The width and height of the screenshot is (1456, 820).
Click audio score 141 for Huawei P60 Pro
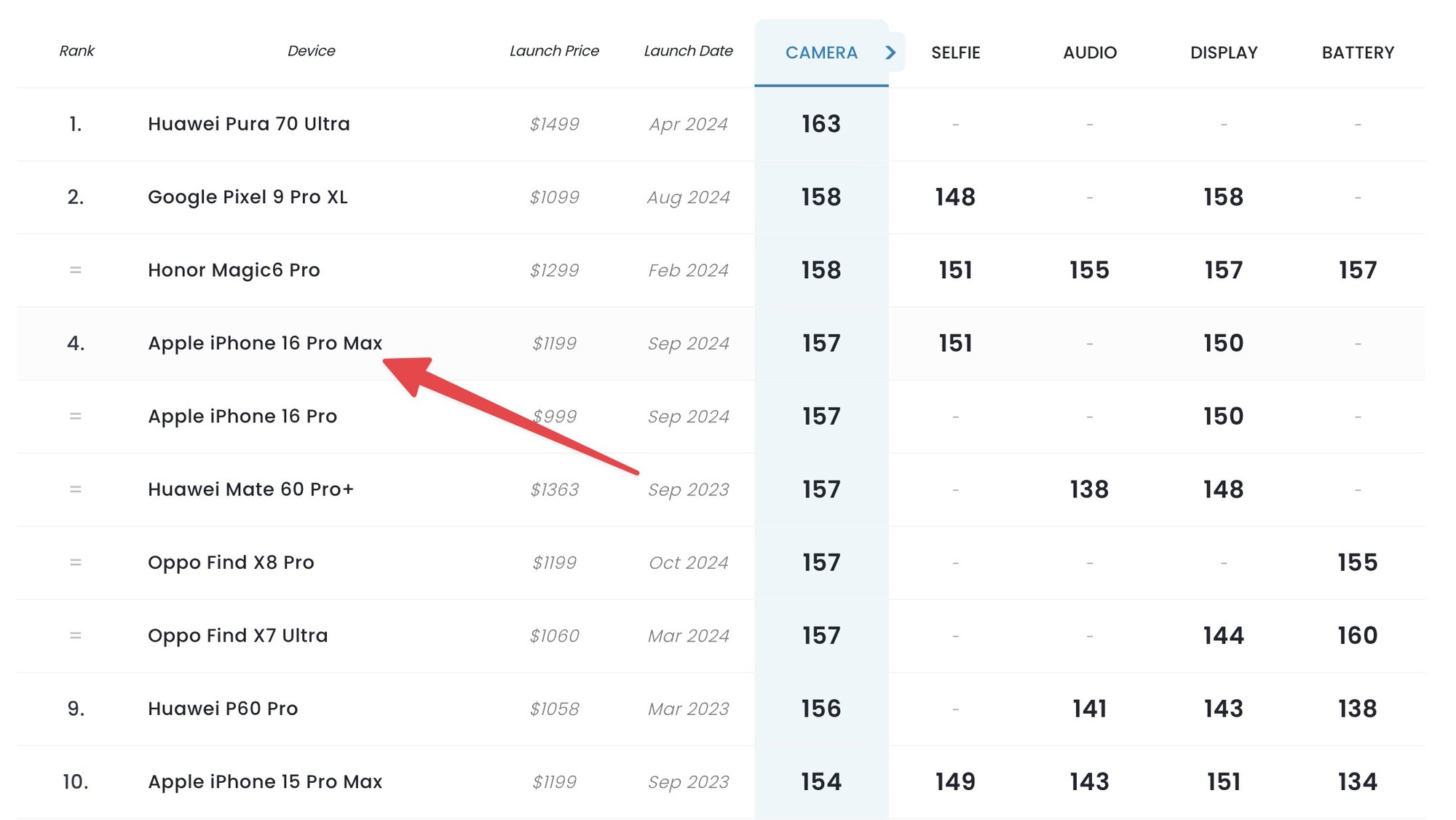click(1089, 709)
